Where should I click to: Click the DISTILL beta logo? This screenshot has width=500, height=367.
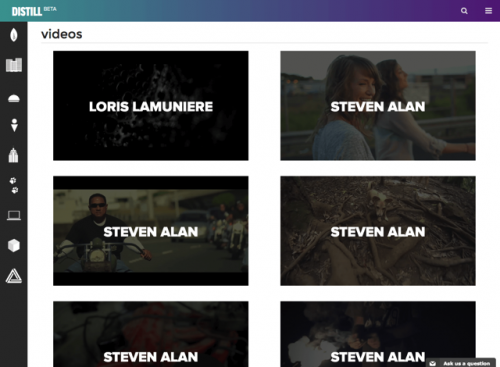34,11
